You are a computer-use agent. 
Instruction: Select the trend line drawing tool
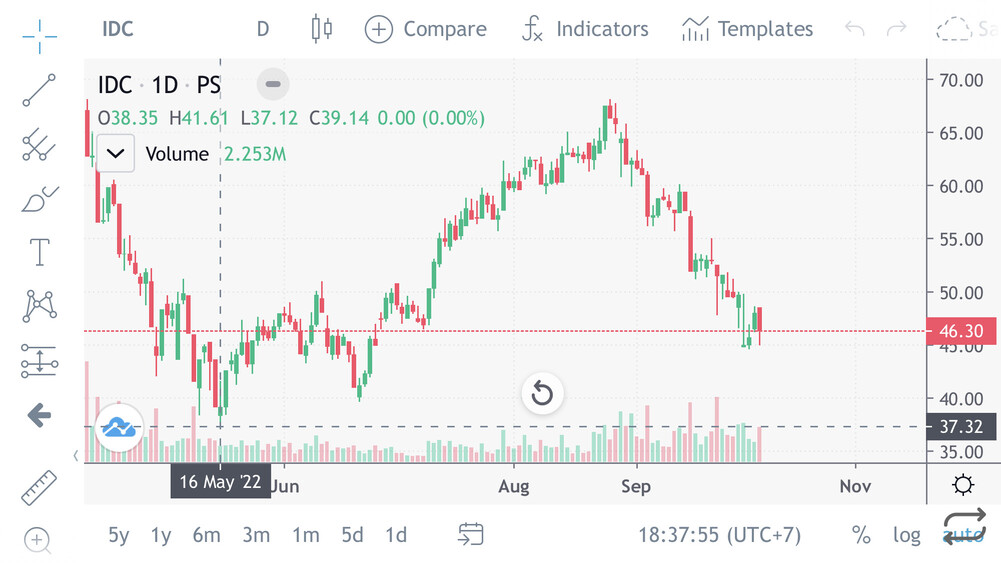(40, 90)
